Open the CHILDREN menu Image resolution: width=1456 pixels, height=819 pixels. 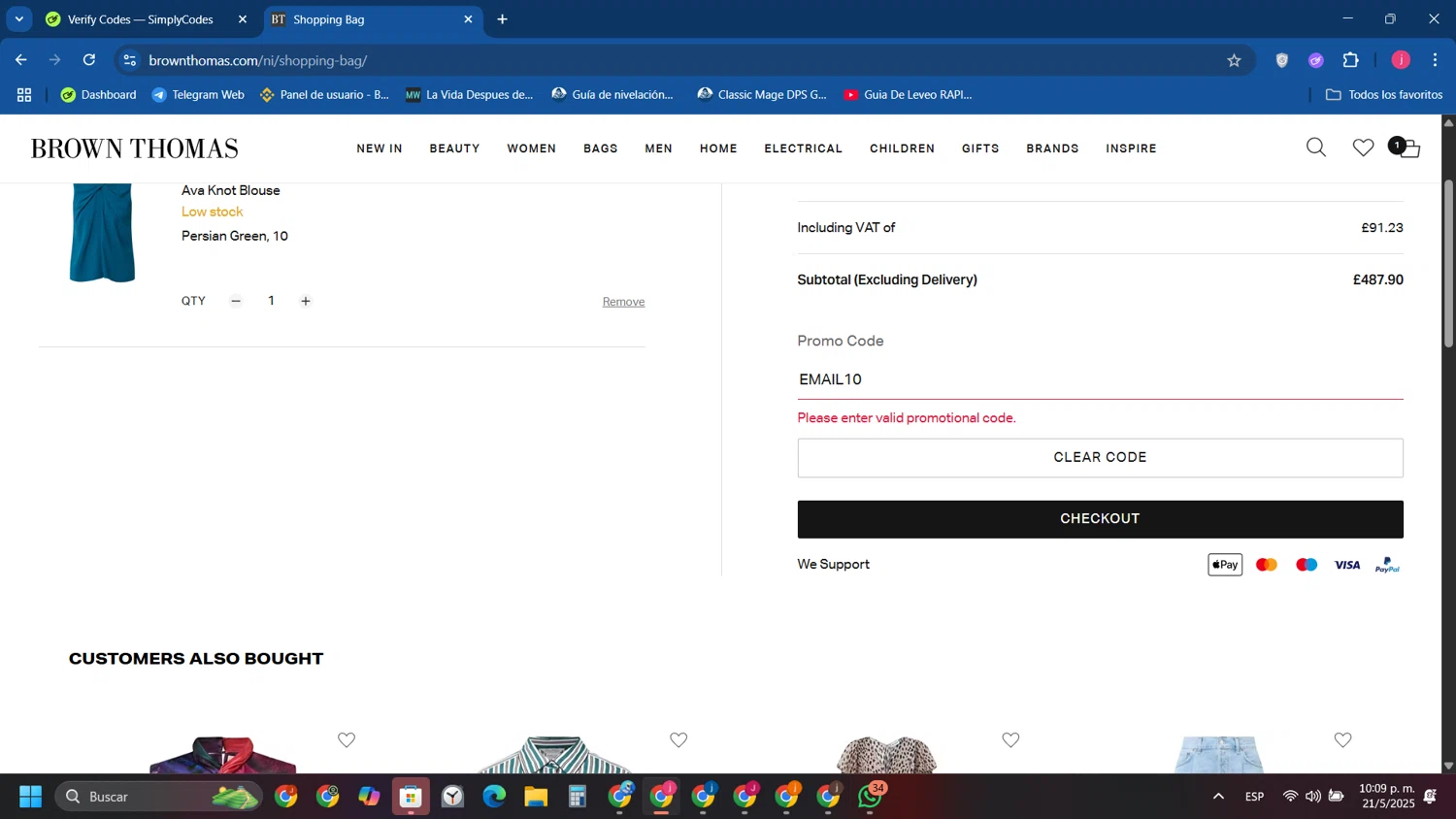point(903,148)
